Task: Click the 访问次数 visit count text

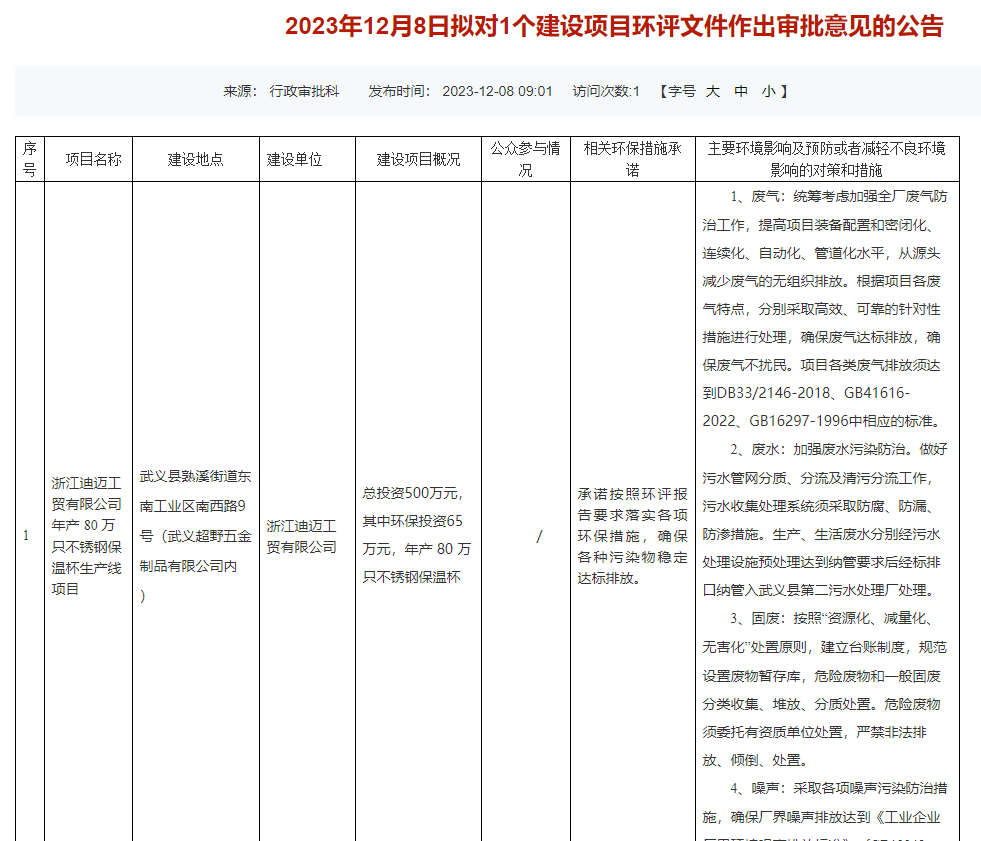Action: pyautogui.click(x=606, y=91)
